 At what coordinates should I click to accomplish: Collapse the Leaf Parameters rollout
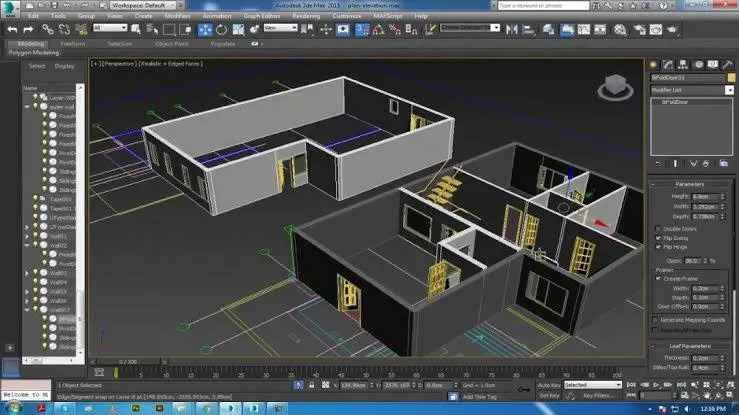point(690,346)
